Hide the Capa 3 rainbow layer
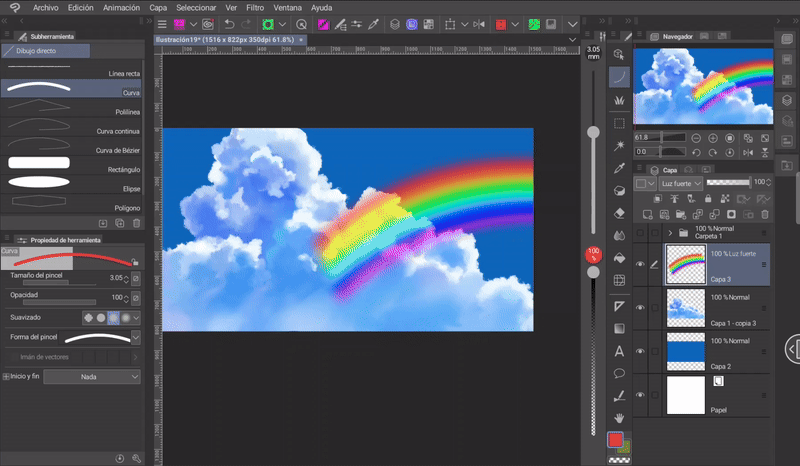Image resolution: width=800 pixels, height=466 pixels. 640,264
